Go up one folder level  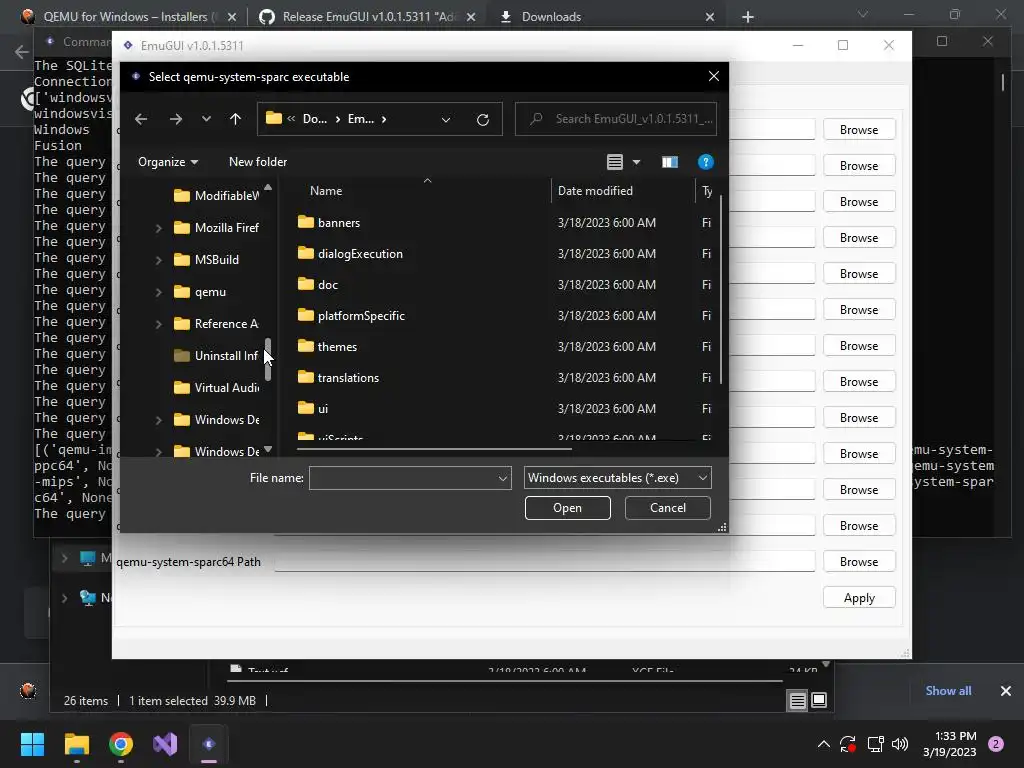pos(235,119)
